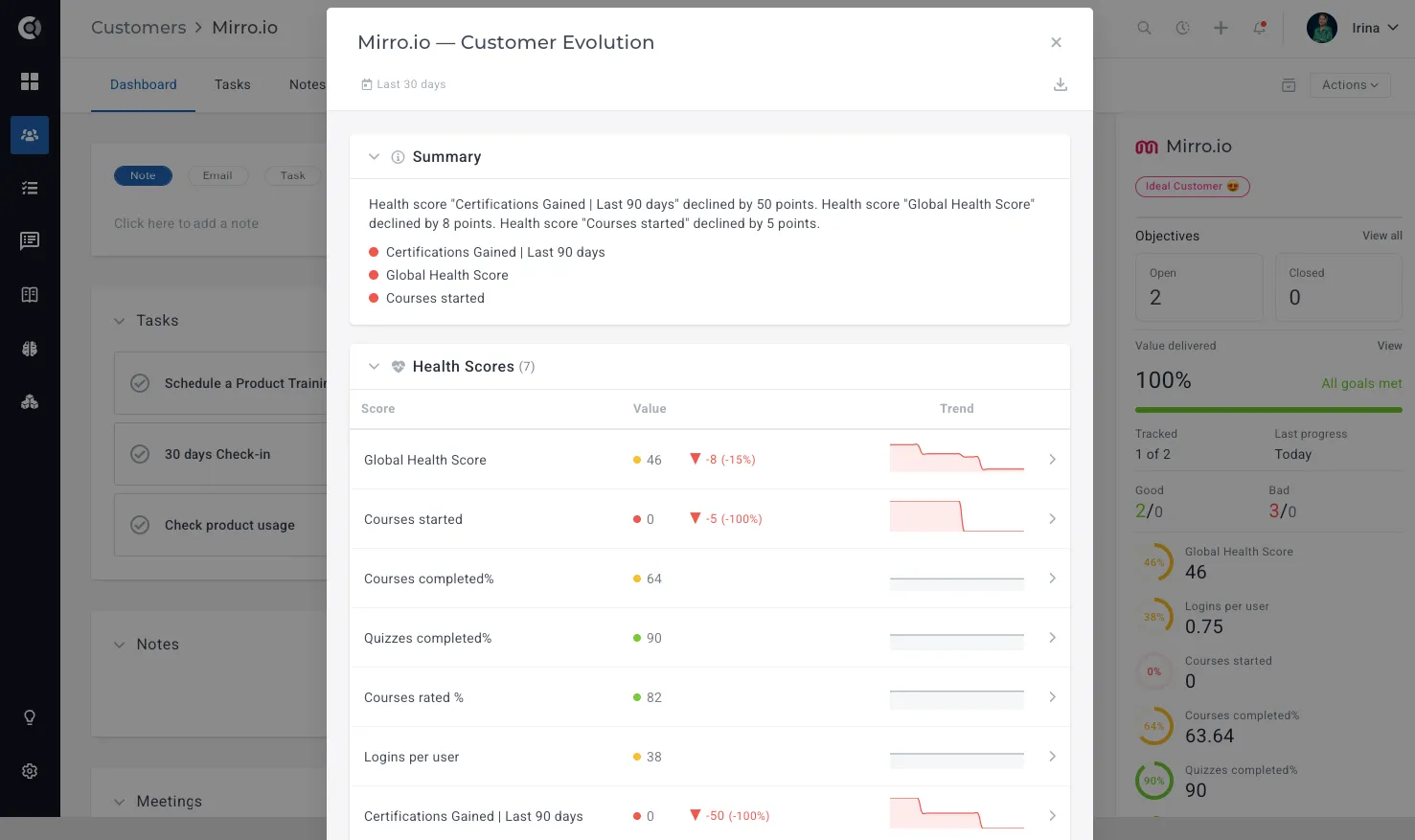
Task: Open the Irina user menu
Action: (x=1353, y=28)
